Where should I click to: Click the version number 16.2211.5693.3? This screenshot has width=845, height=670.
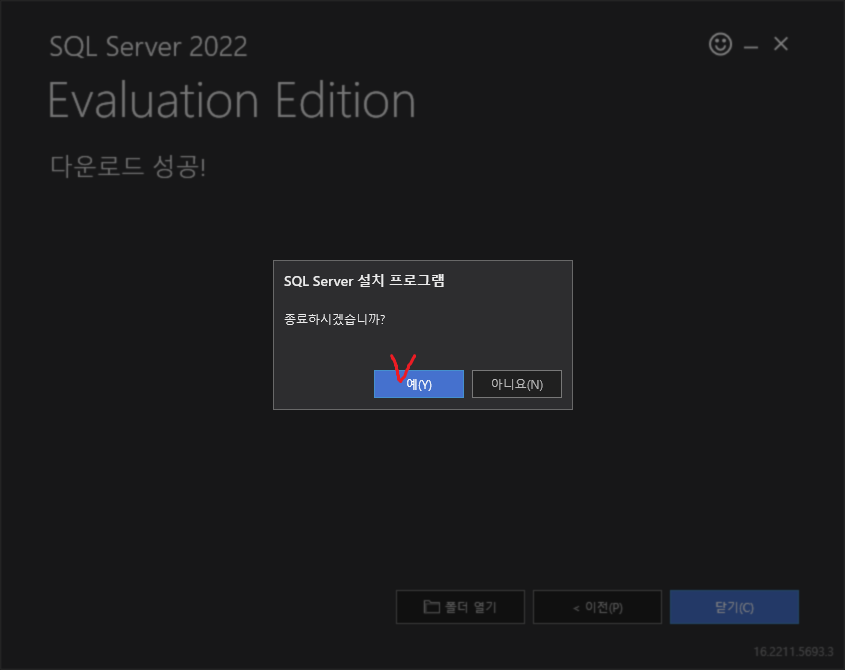coord(793,652)
